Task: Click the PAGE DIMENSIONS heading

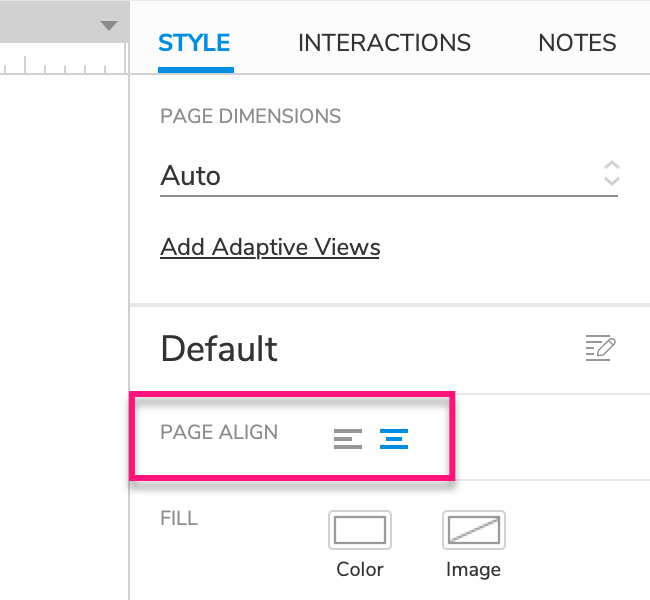Action: [250, 116]
